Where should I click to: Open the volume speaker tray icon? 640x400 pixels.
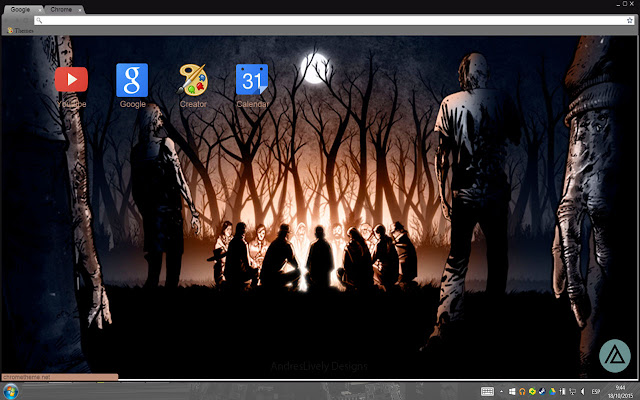point(582,392)
